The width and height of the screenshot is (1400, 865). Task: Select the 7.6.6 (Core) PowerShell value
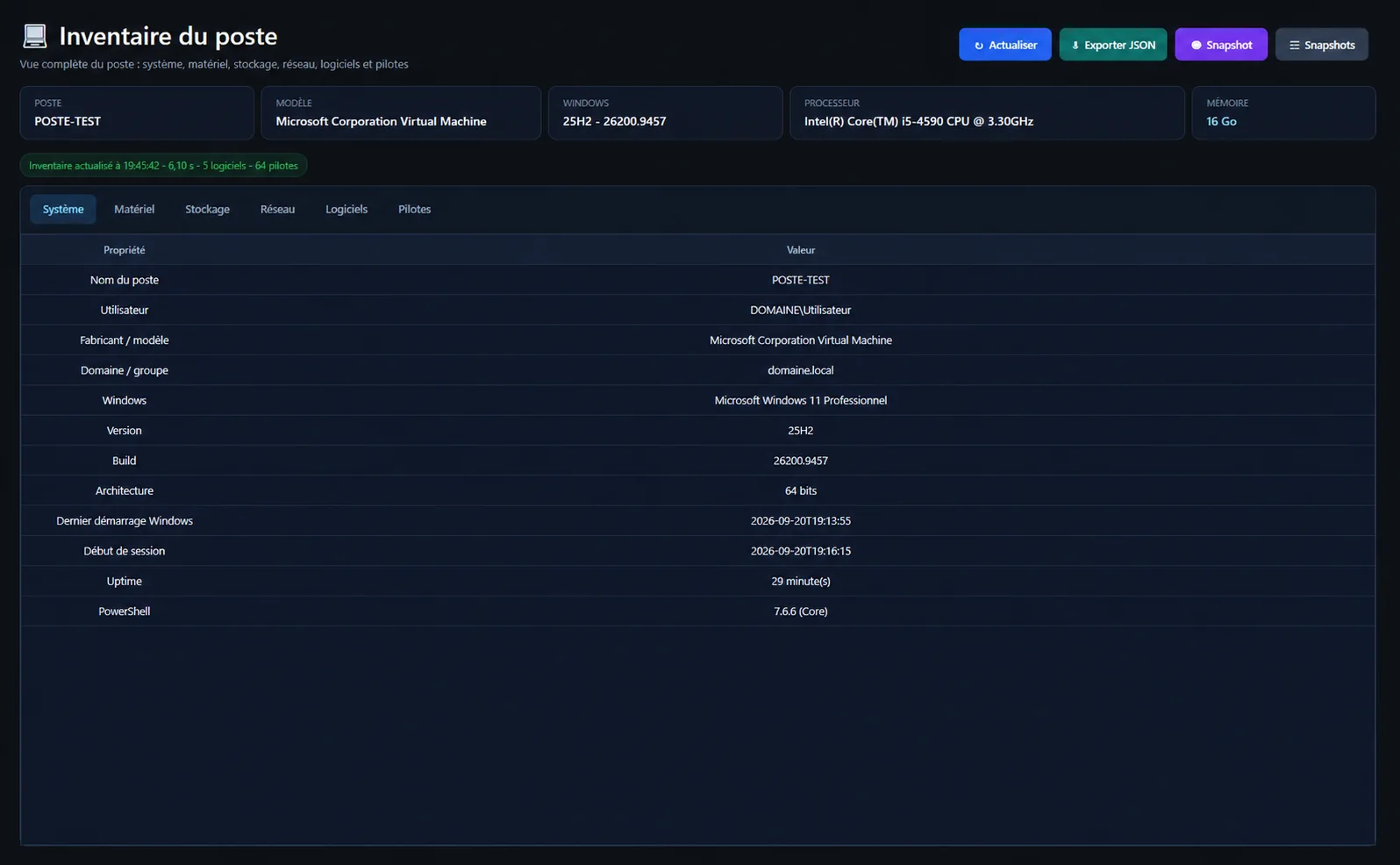pos(801,611)
